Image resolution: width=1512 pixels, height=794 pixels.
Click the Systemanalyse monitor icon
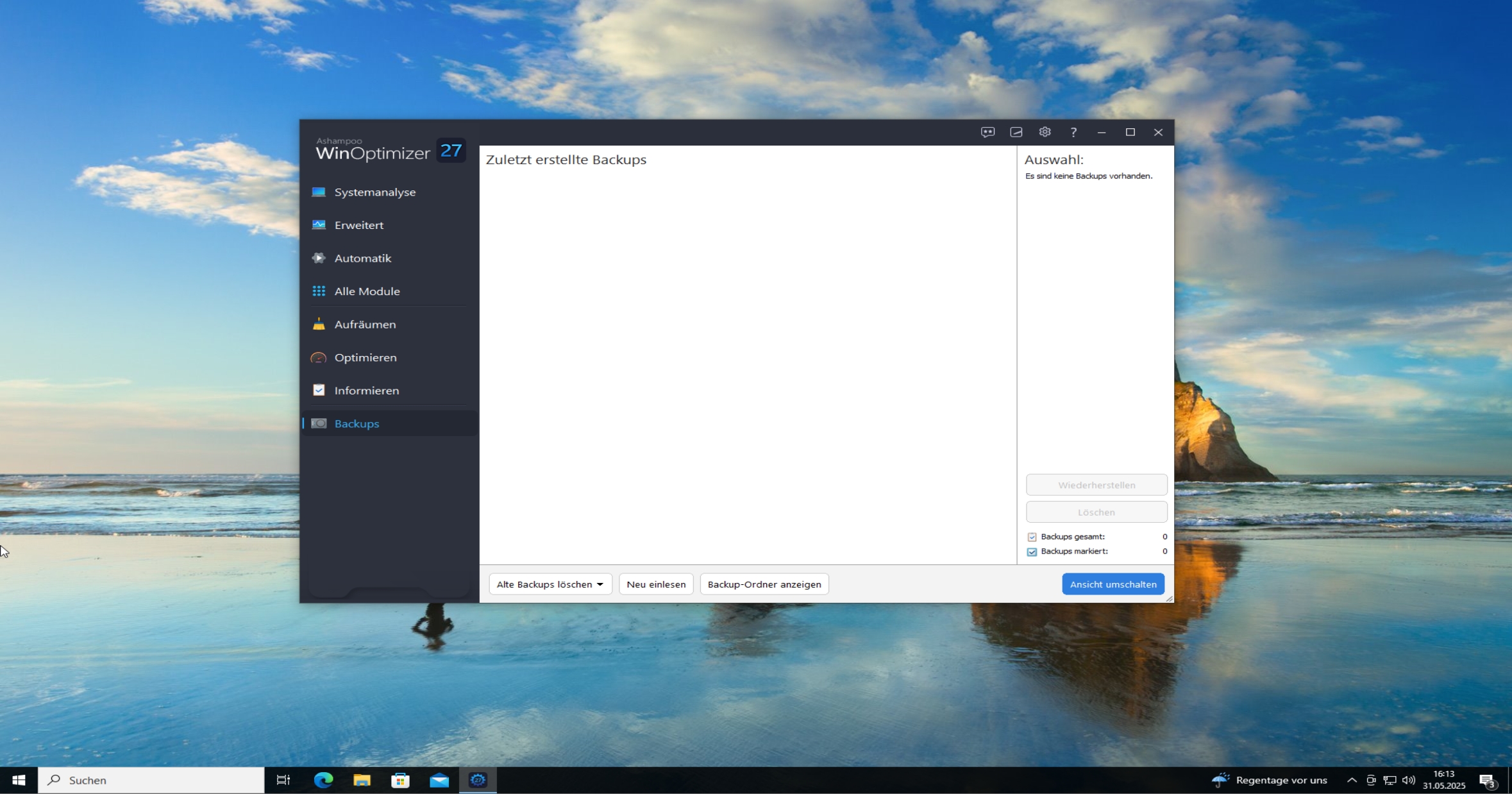tap(319, 192)
